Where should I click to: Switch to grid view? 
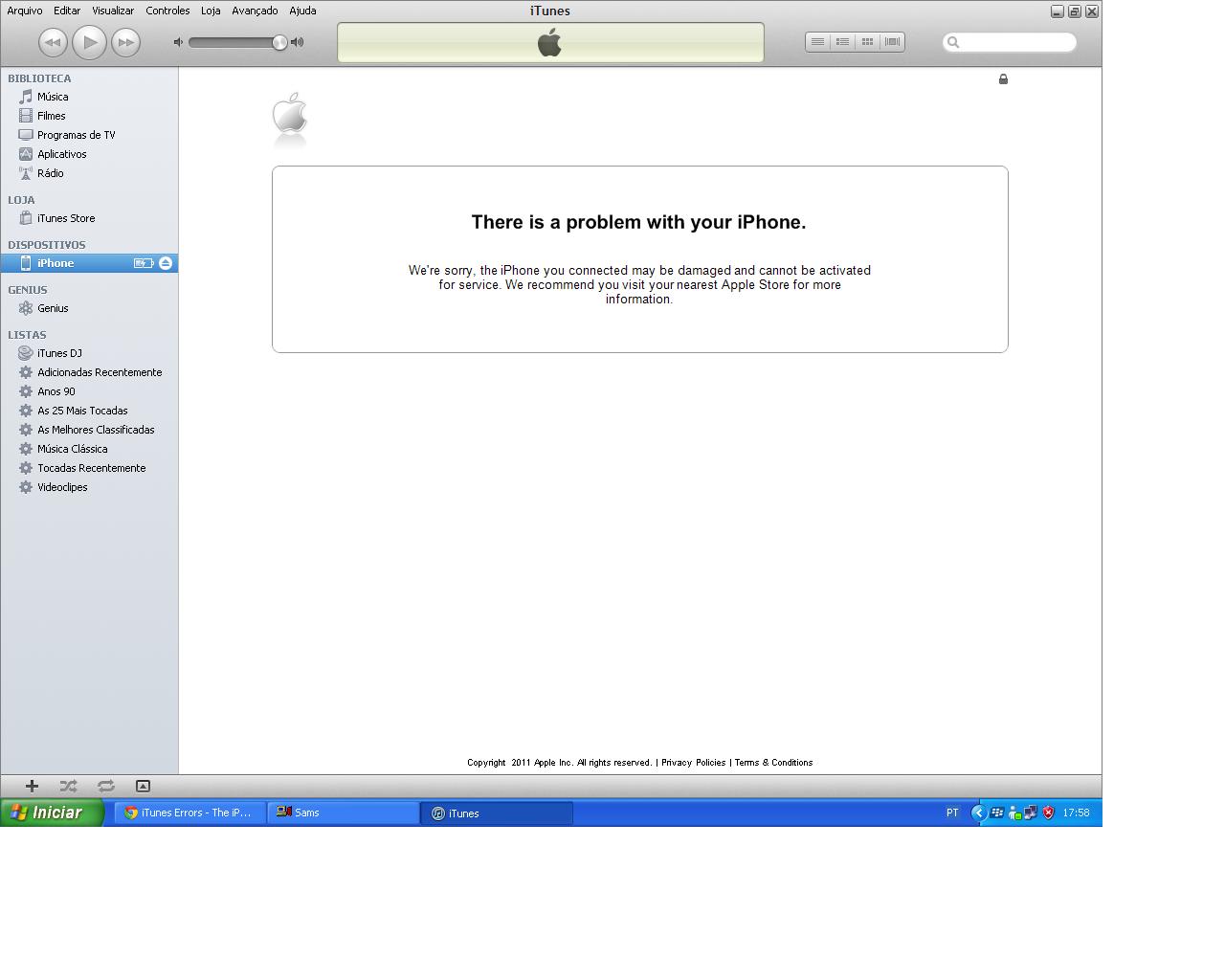click(x=867, y=42)
